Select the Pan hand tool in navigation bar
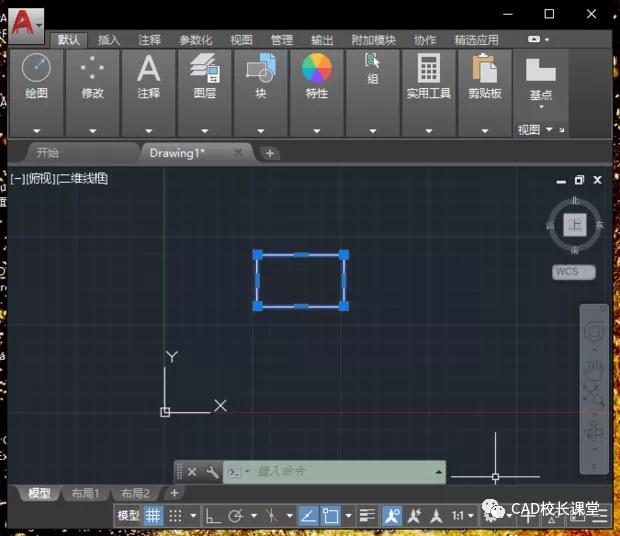This screenshot has height=536, width=620. coord(594,368)
